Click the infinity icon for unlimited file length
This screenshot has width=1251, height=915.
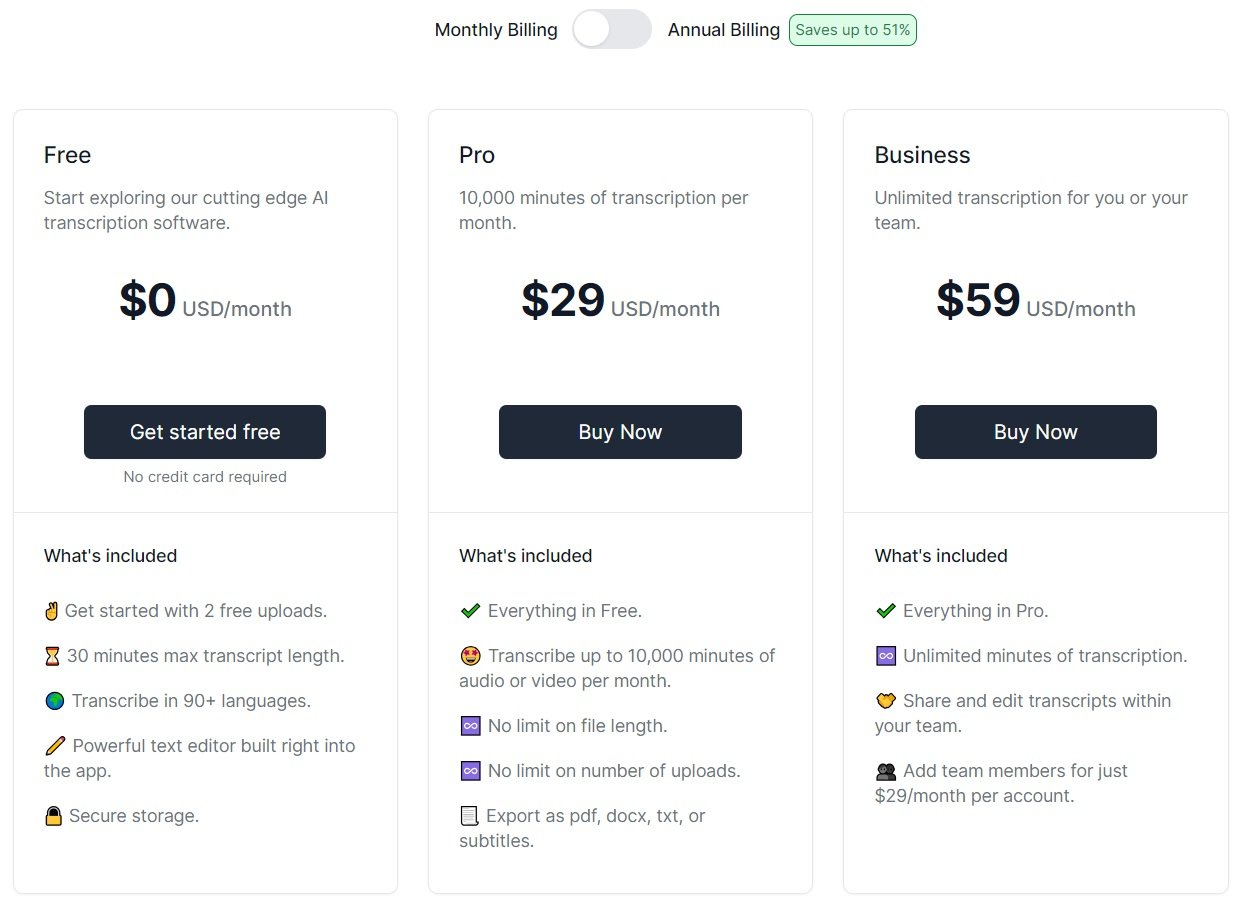tap(469, 725)
